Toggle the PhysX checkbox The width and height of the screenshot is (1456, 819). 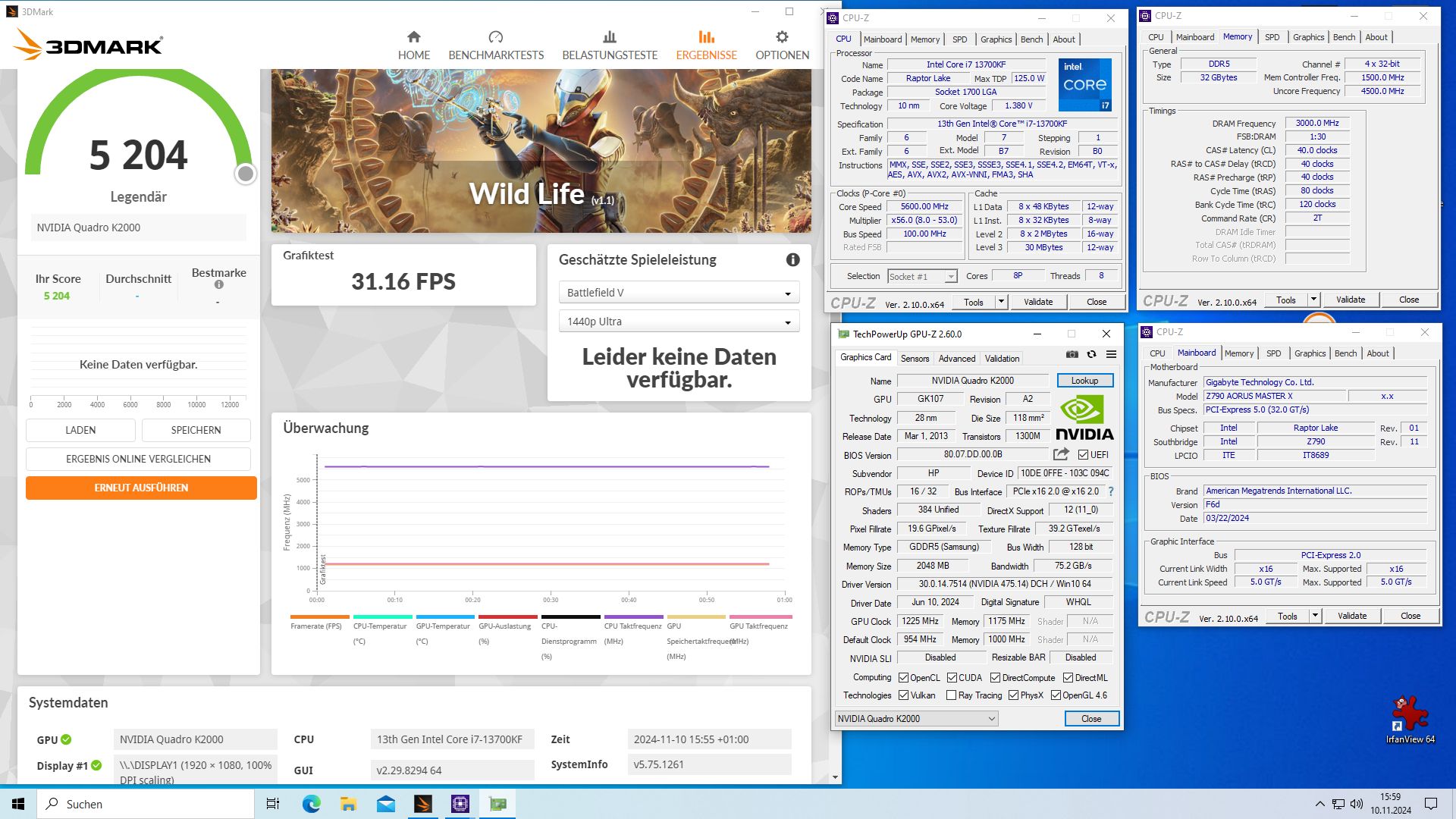pyautogui.click(x=1013, y=695)
